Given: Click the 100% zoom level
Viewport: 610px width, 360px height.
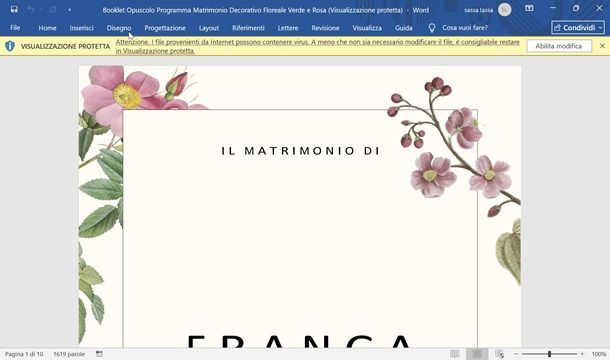Looking at the screenshot, I should 599,354.
